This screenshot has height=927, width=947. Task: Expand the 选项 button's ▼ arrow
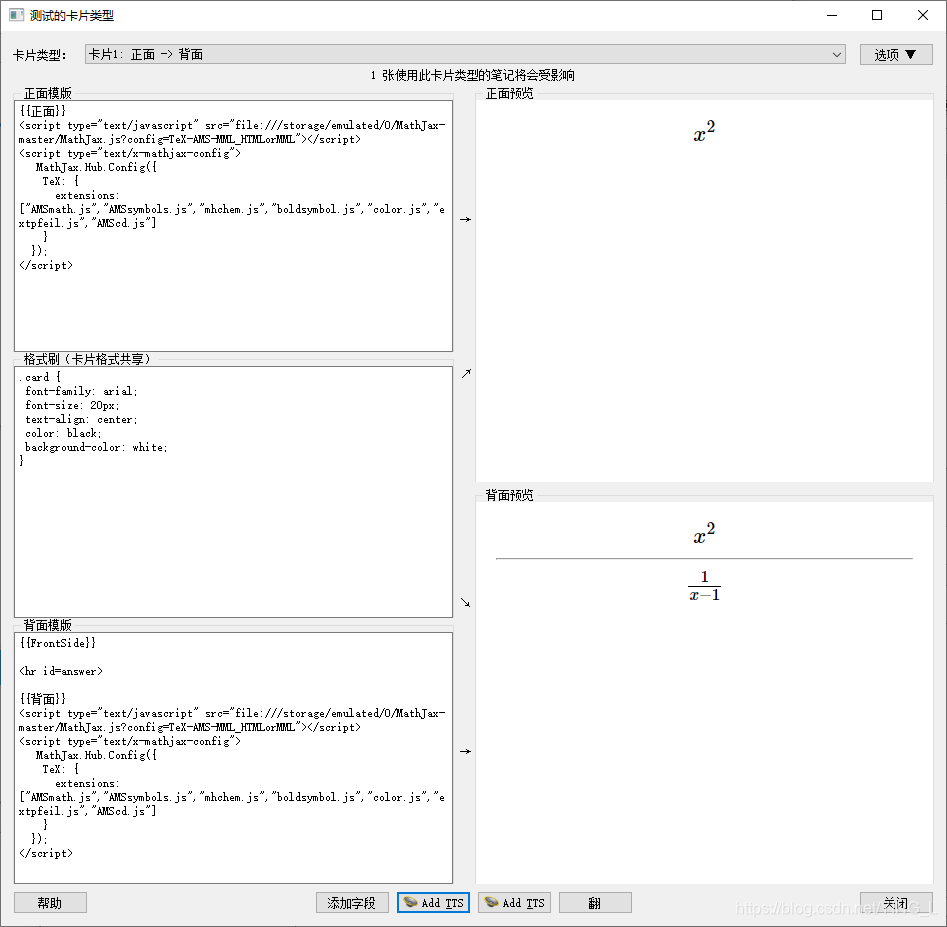913,54
